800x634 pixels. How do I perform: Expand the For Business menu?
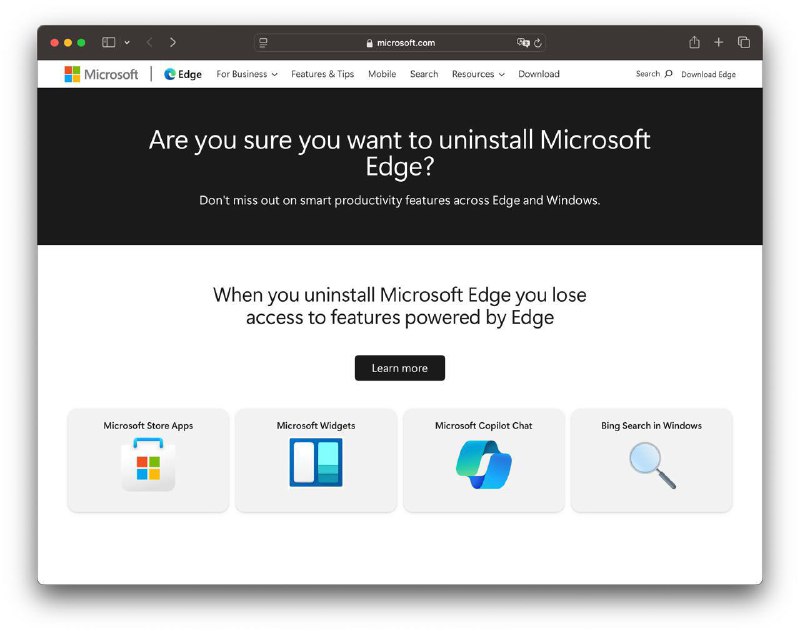click(x=247, y=74)
